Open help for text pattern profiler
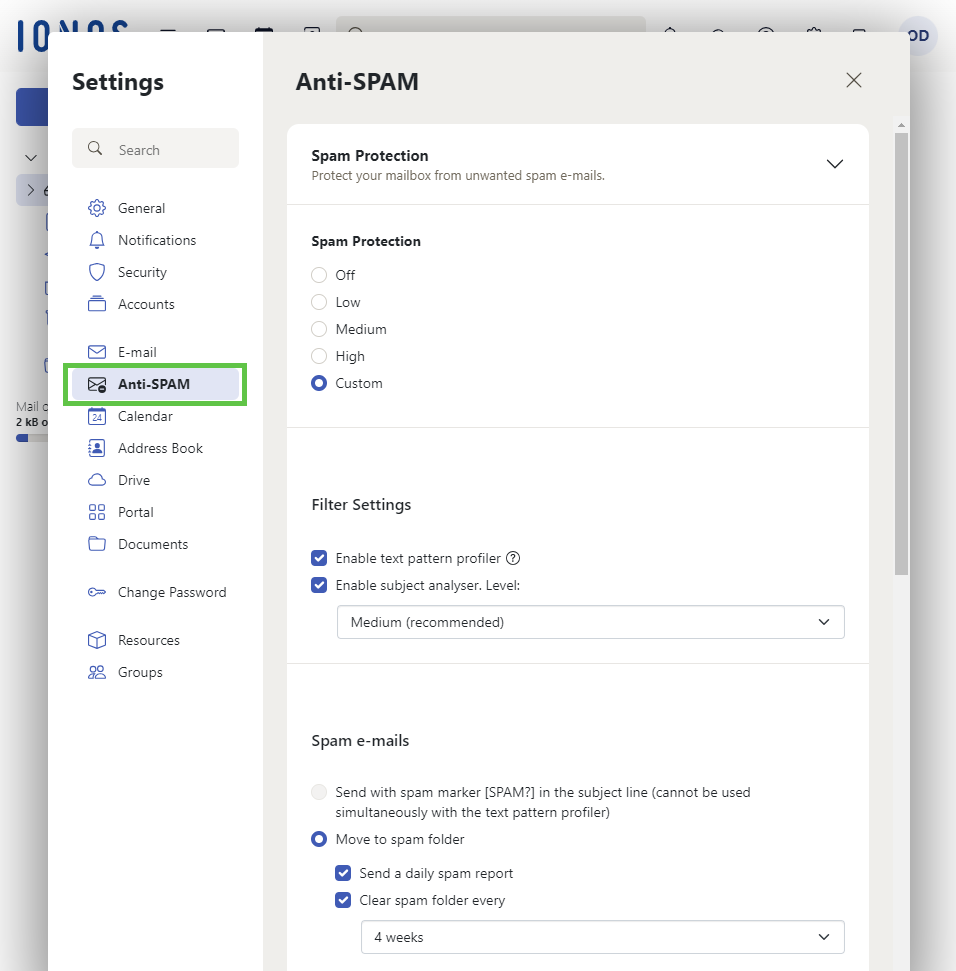The width and height of the screenshot is (956, 971). (513, 558)
